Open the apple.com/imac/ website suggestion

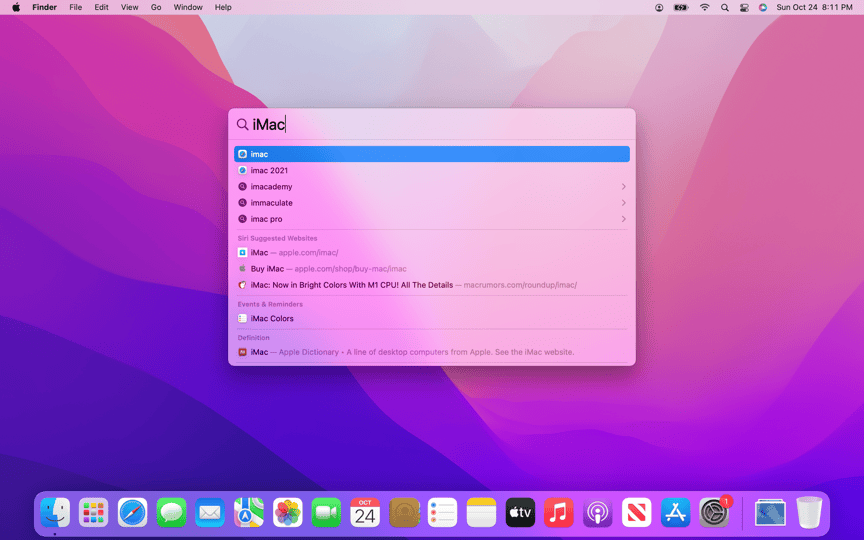432,252
